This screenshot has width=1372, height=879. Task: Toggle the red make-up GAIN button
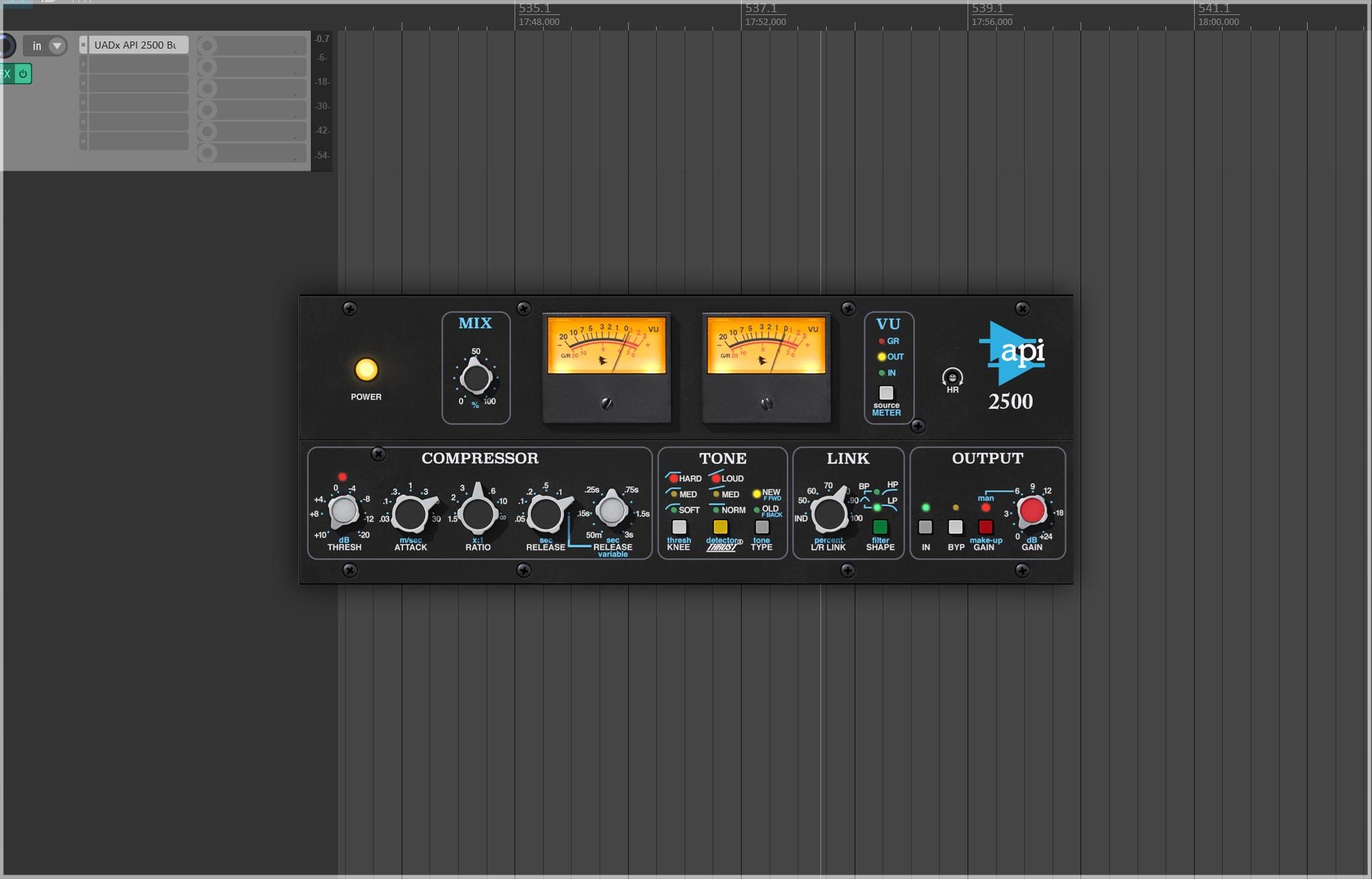(x=985, y=527)
